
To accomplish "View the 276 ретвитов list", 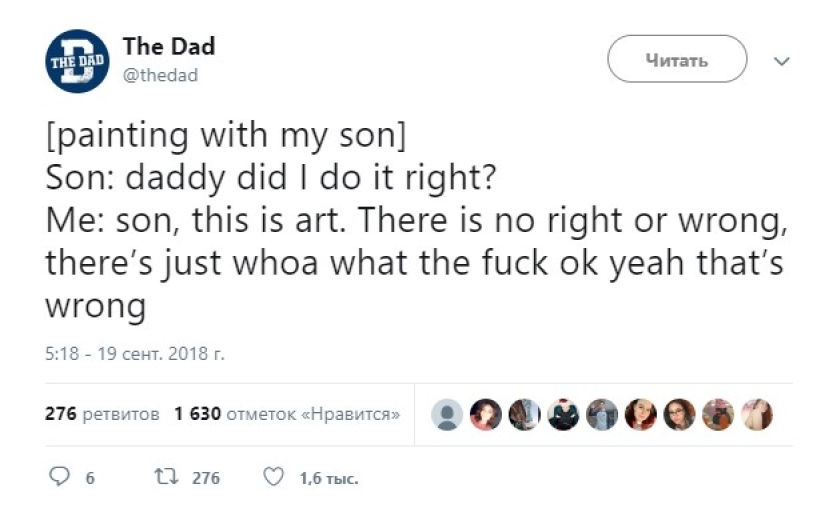I will pos(103,413).
